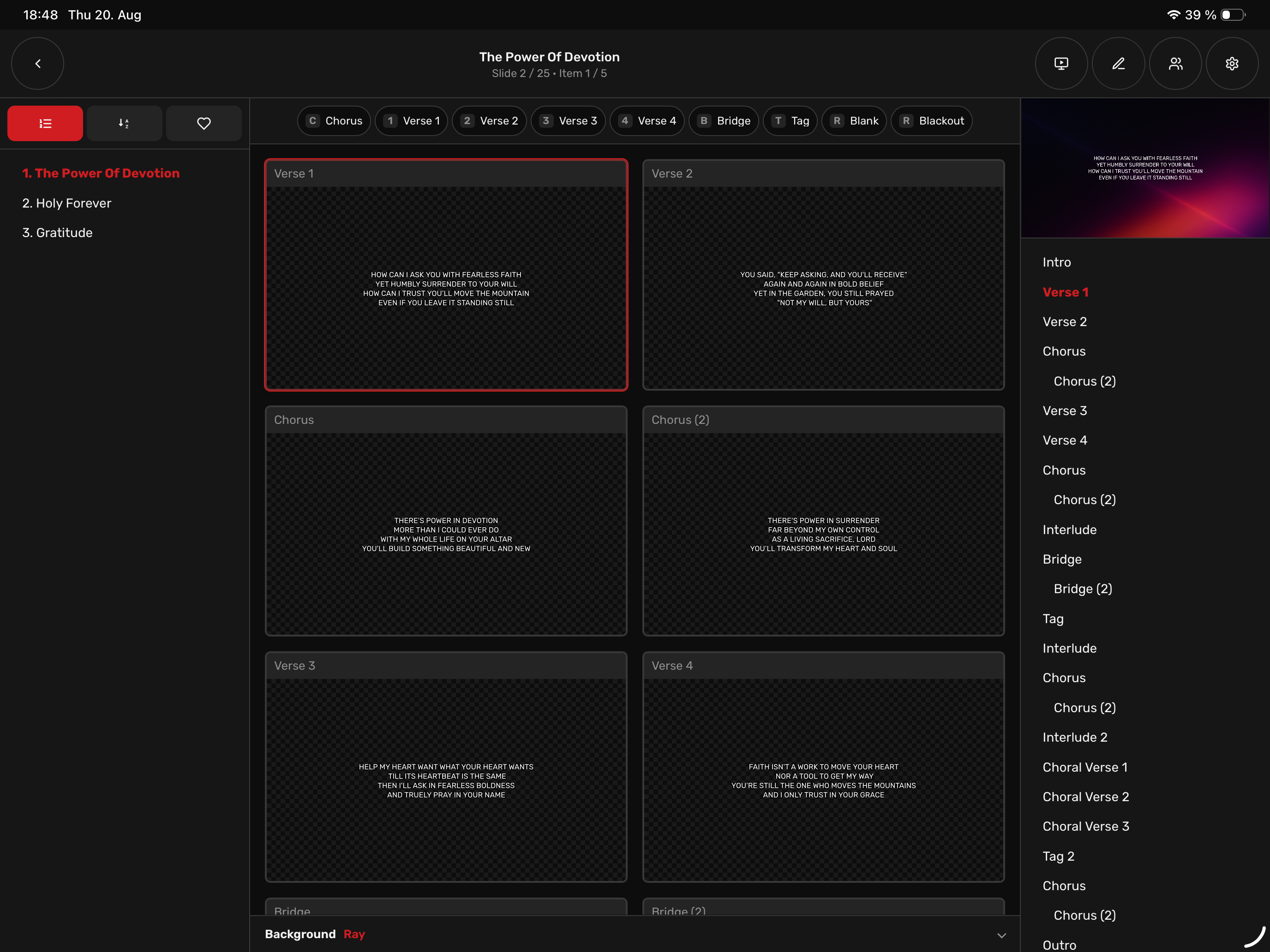Open the pencil edit song button
Image resolution: width=1270 pixels, height=952 pixels.
1118,64
